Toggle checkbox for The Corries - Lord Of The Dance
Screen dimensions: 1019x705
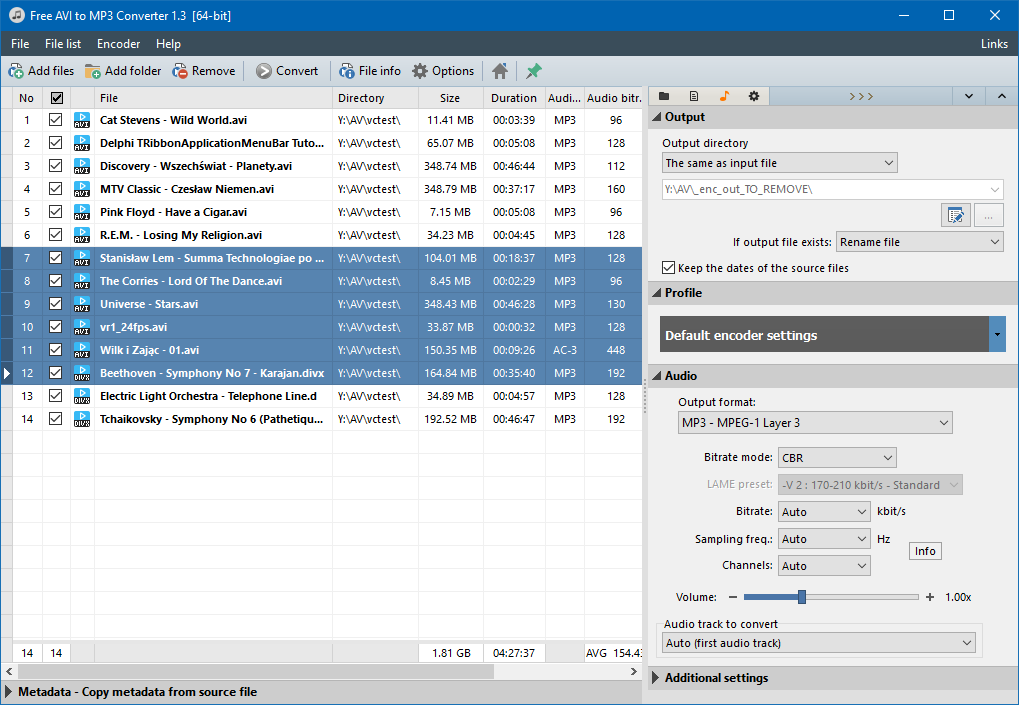point(56,281)
